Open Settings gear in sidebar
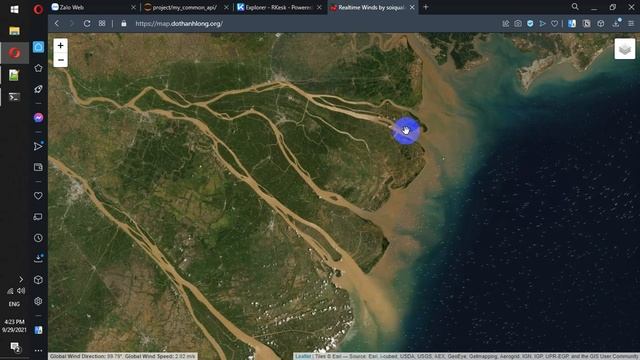640x360 pixels. tap(38, 301)
